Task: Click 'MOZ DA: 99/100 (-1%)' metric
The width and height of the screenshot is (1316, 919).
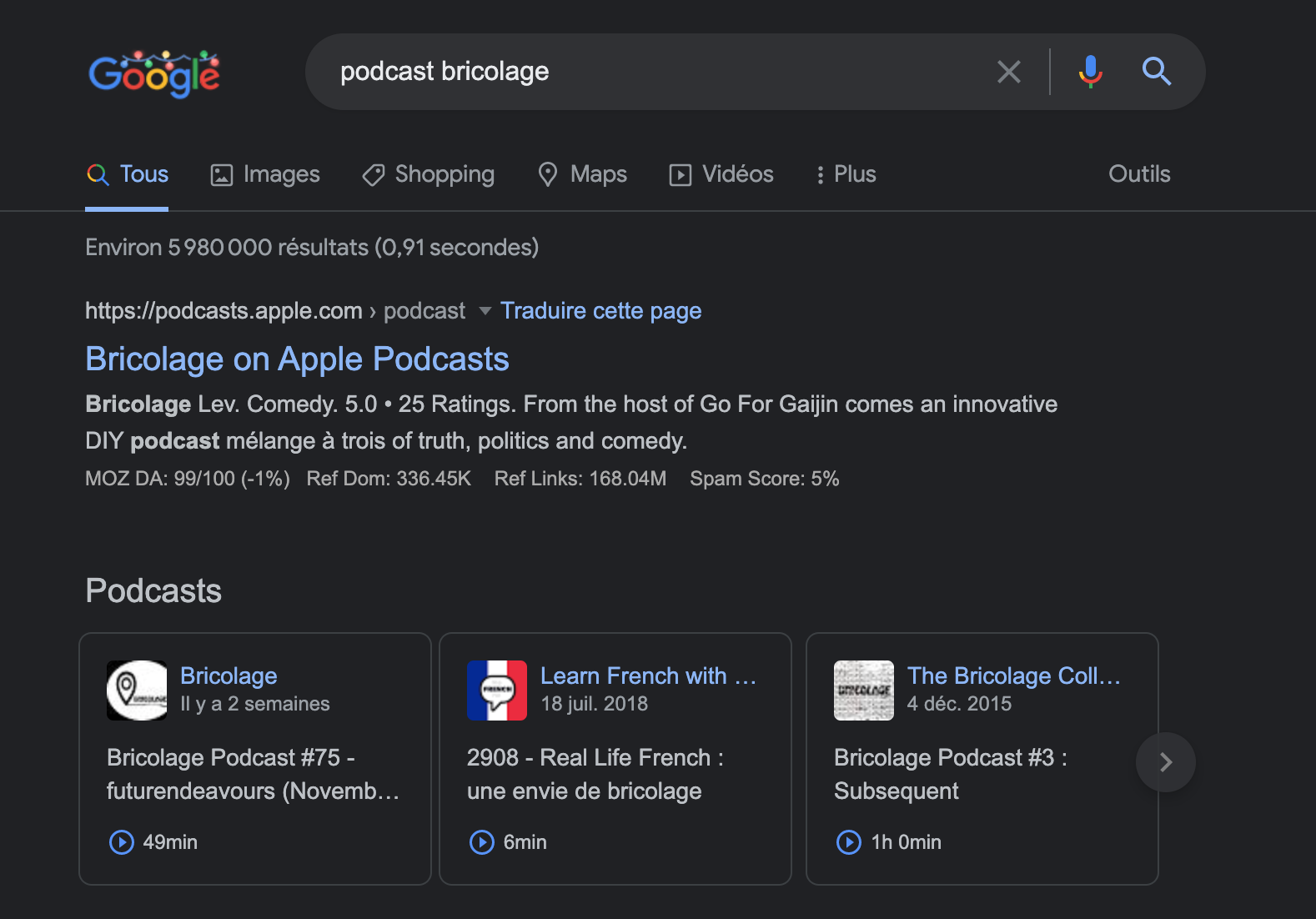Action: pos(188,479)
